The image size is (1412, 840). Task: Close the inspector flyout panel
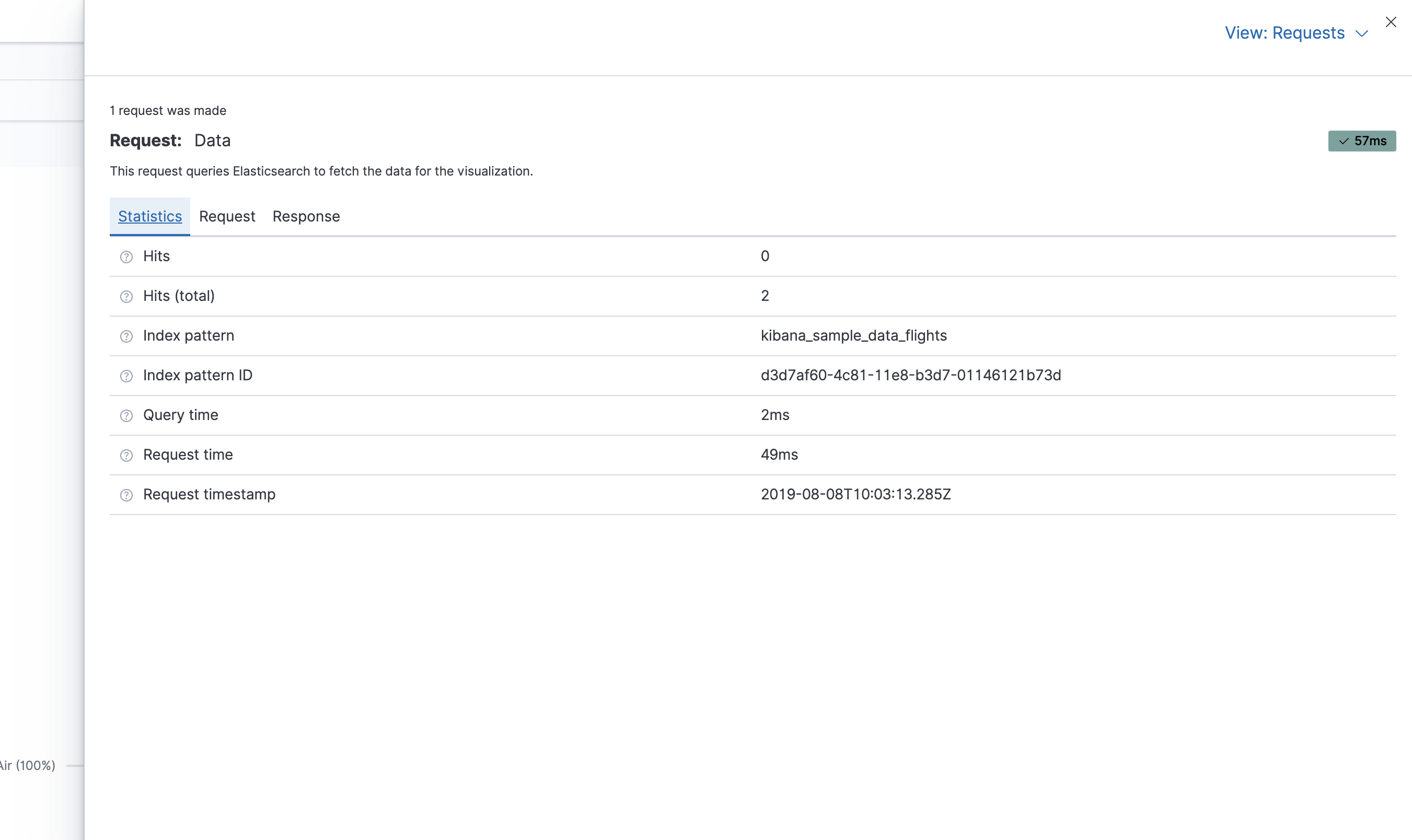(x=1391, y=22)
